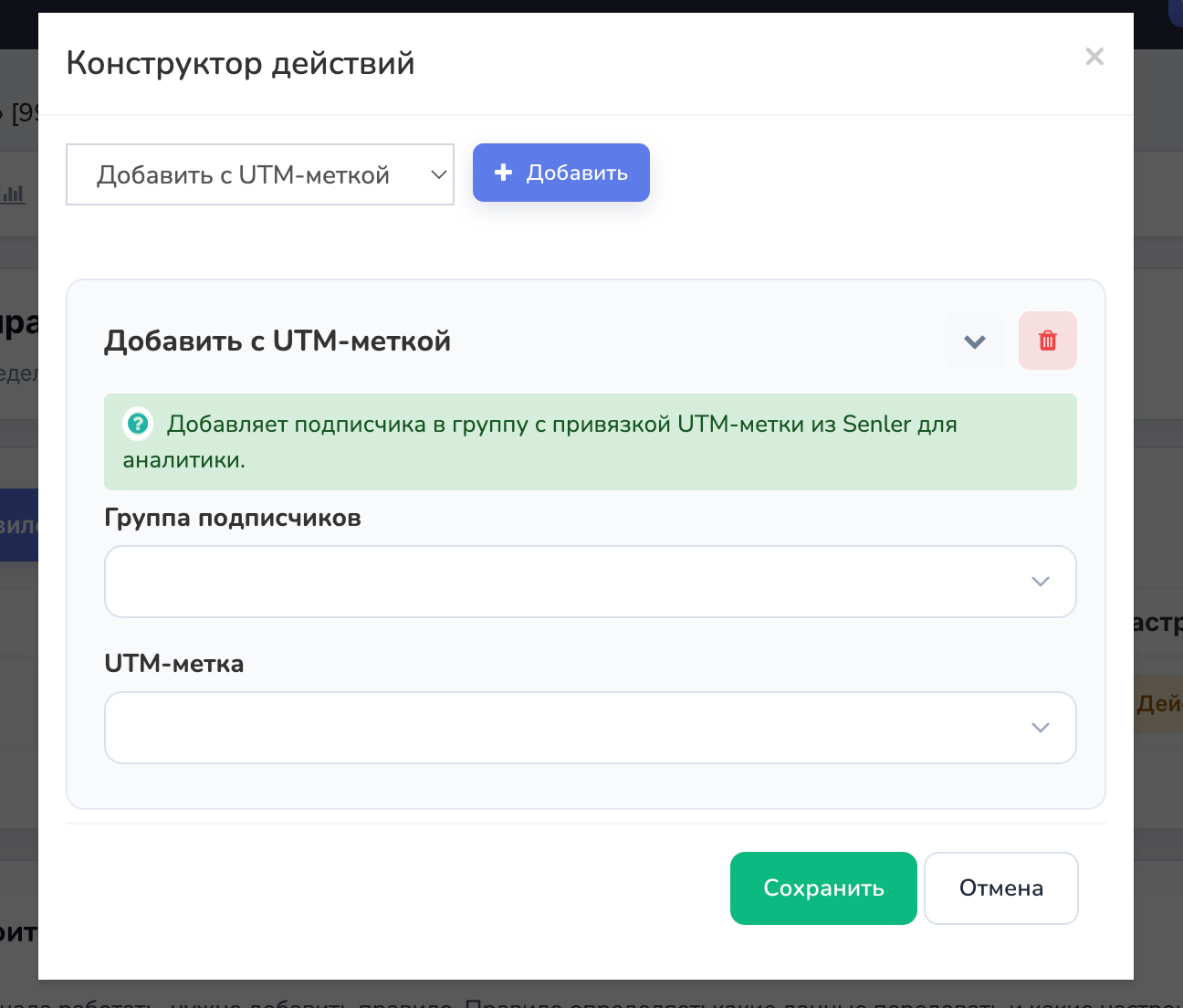The image size is (1183, 1008).
Task: Click the card heading 'Добавить с UTM-меткой'
Action: (277, 341)
